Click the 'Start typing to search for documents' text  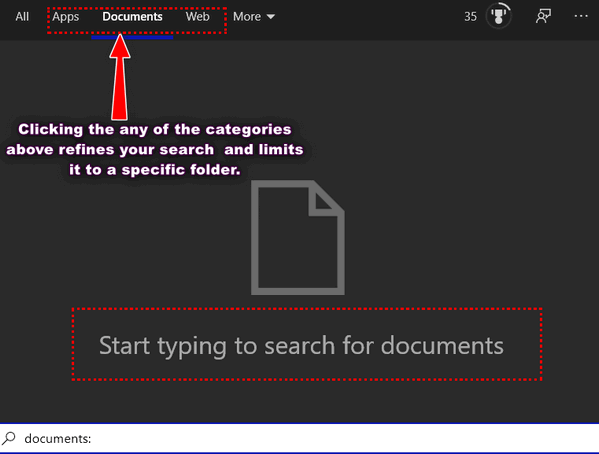[x=301, y=346]
